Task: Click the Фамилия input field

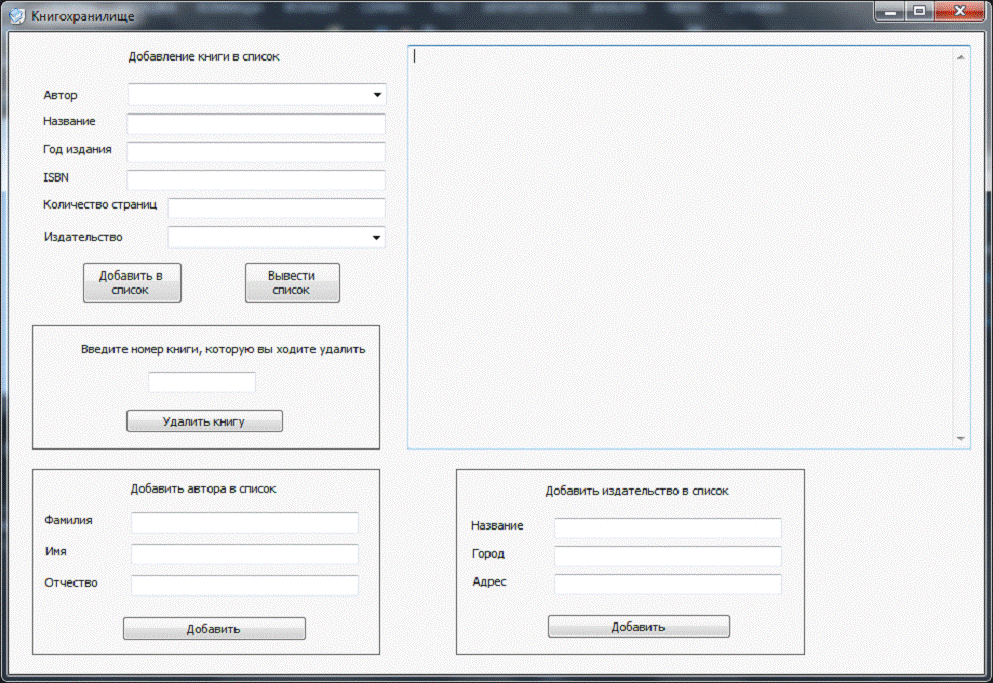Action: tap(244, 523)
